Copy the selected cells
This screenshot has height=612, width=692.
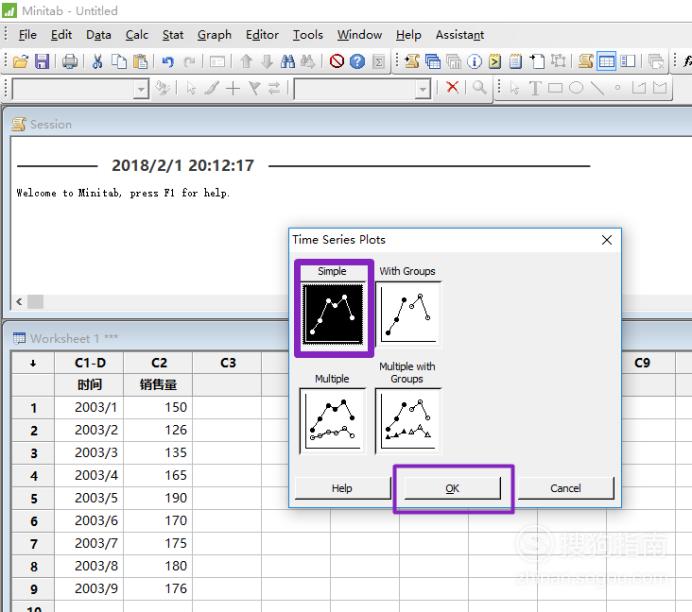point(119,61)
